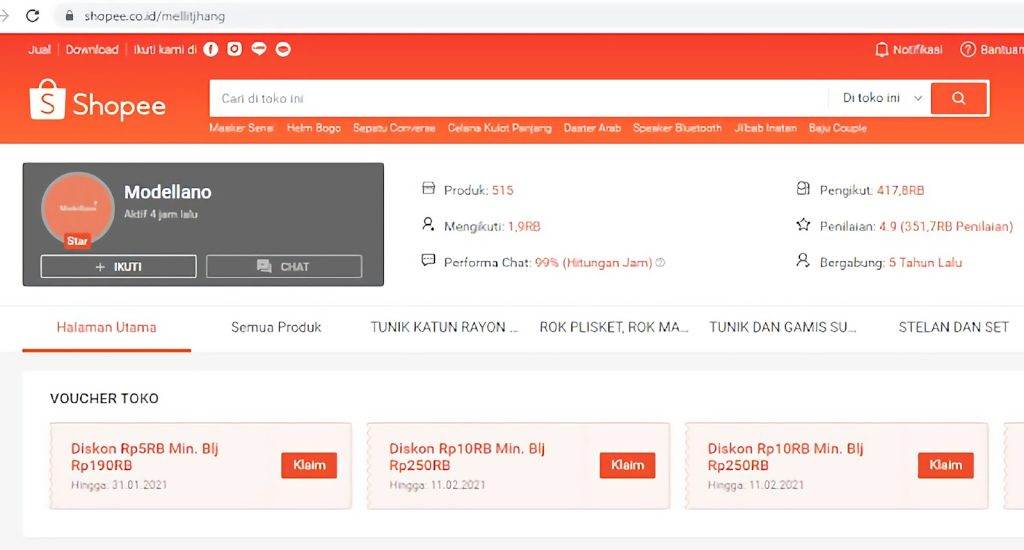Click the Speaker Bluetooth search suggestion
This screenshot has width=1024, height=550.
click(677, 128)
